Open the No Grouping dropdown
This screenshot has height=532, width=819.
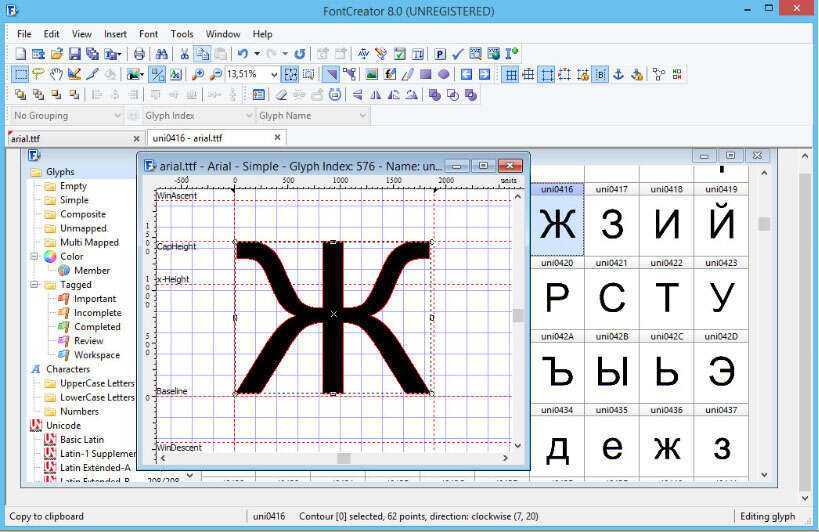click(116, 116)
